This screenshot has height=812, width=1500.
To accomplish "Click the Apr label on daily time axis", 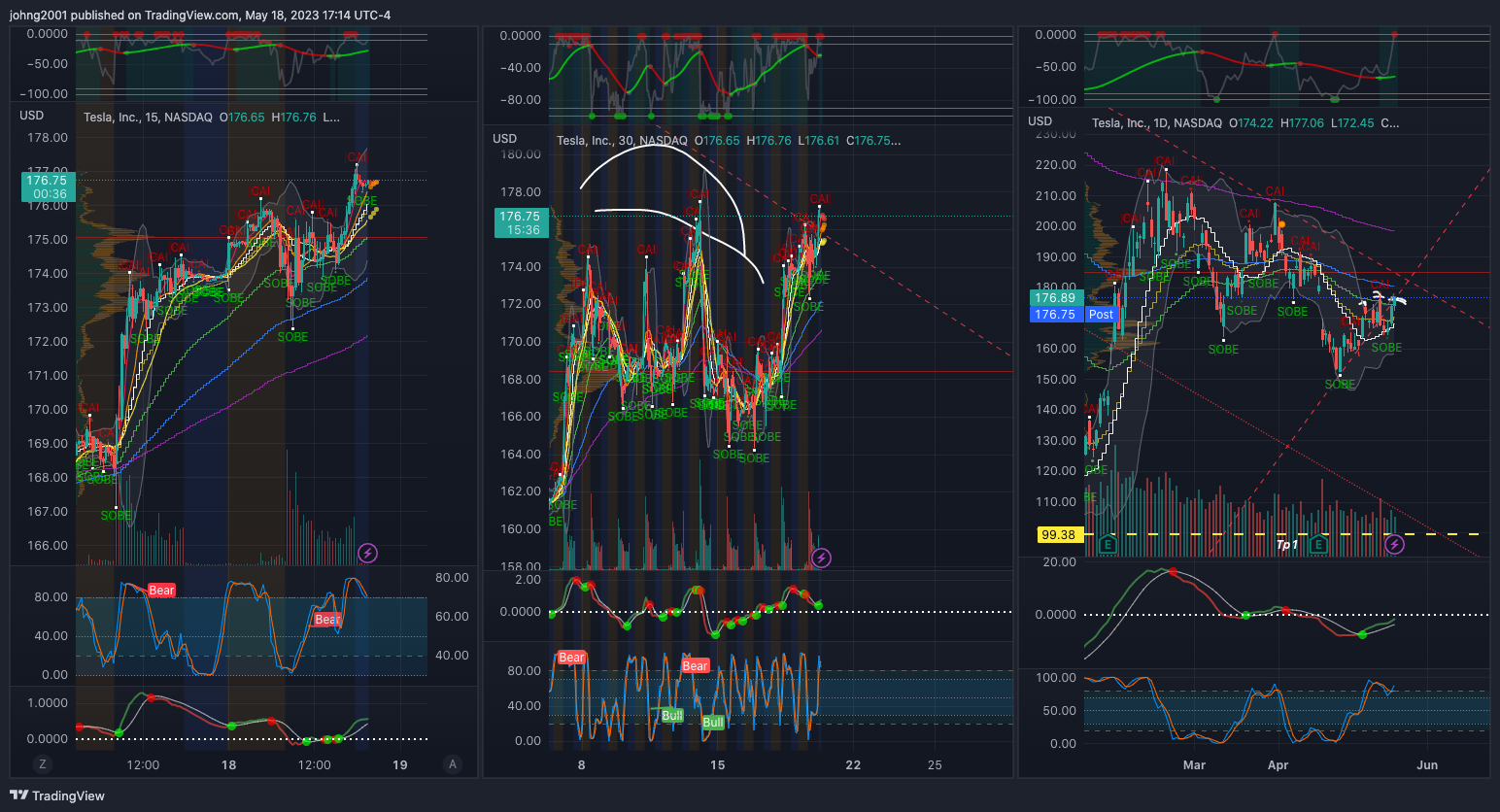I will point(1278,765).
